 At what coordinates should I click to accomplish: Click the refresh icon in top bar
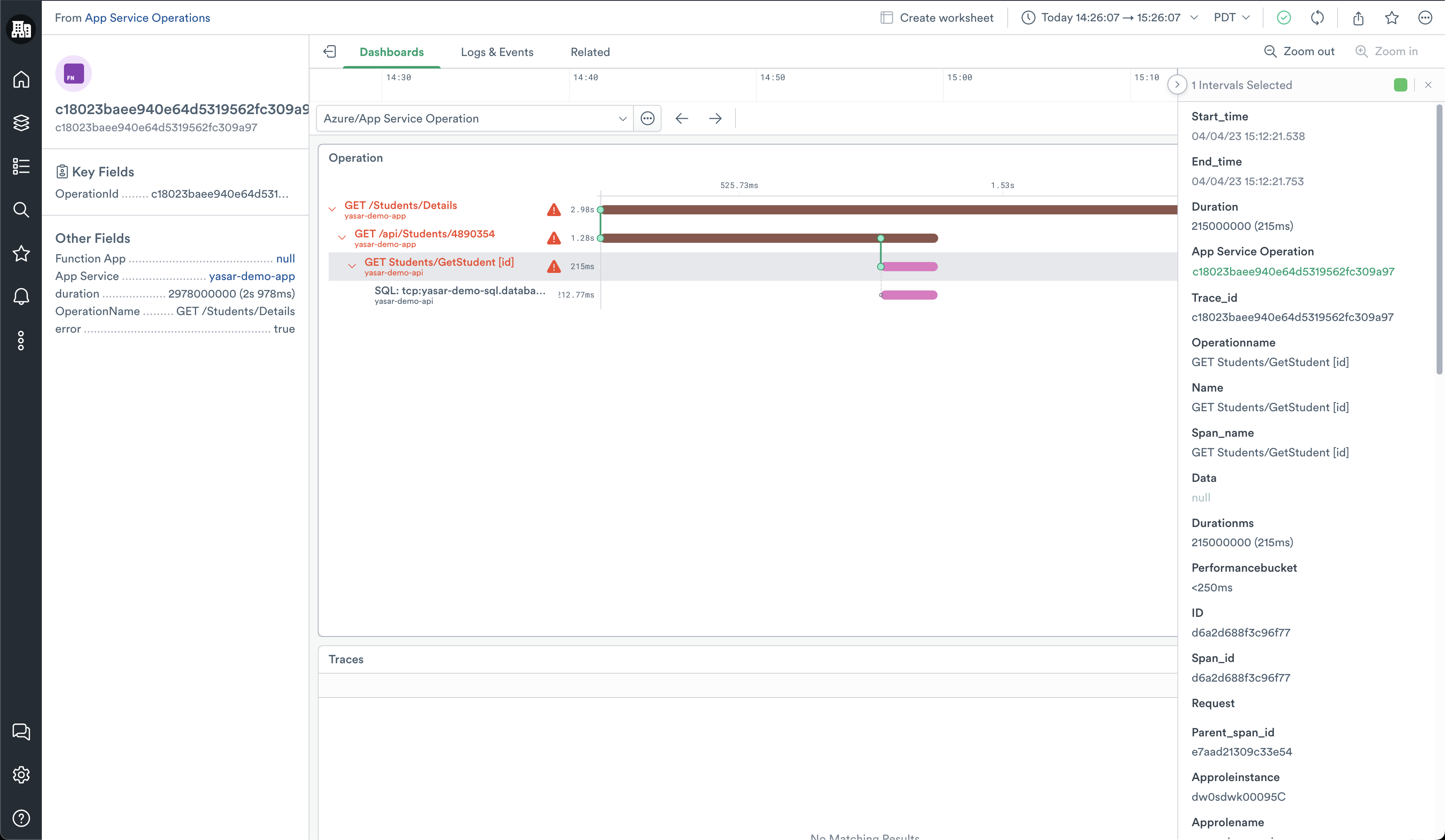[x=1317, y=18]
